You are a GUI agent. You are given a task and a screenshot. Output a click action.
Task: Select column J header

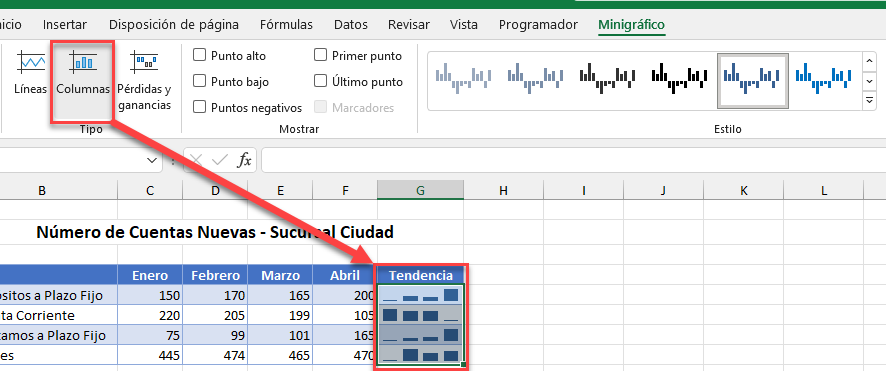[663, 191]
